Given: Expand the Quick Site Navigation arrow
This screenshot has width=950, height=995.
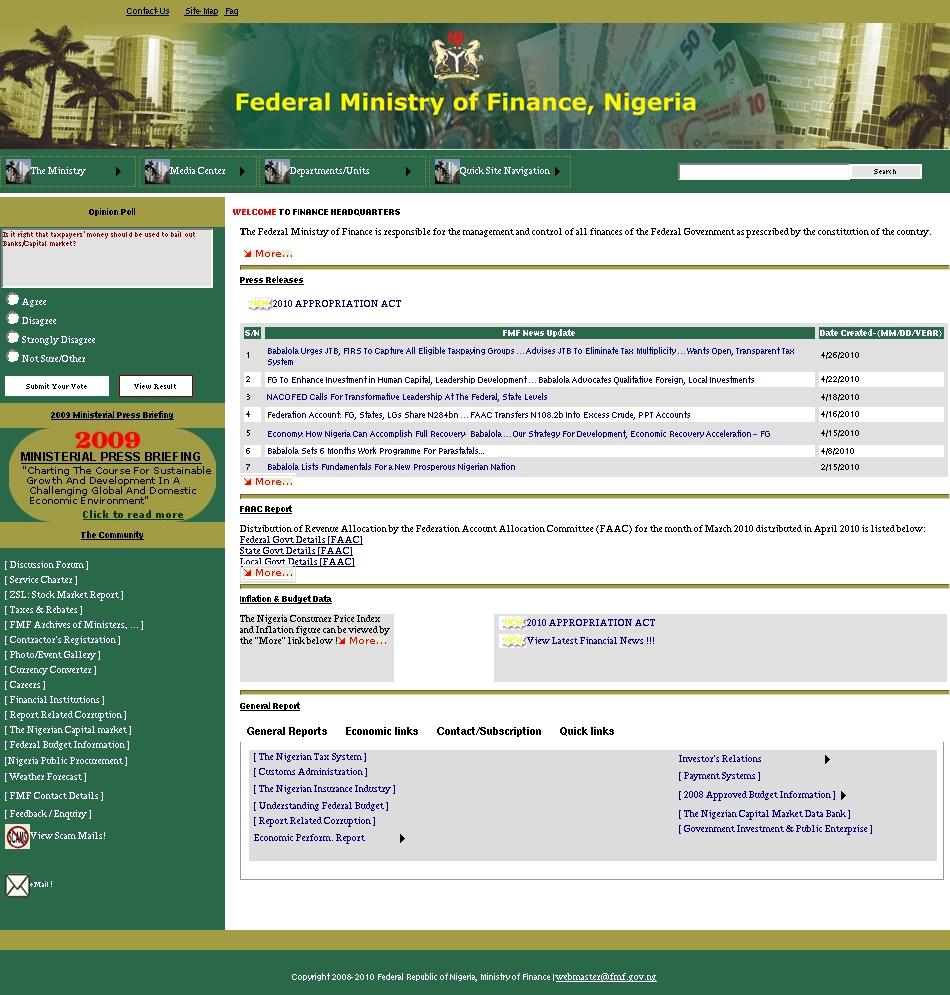Looking at the screenshot, I should pyautogui.click(x=557, y=171).
